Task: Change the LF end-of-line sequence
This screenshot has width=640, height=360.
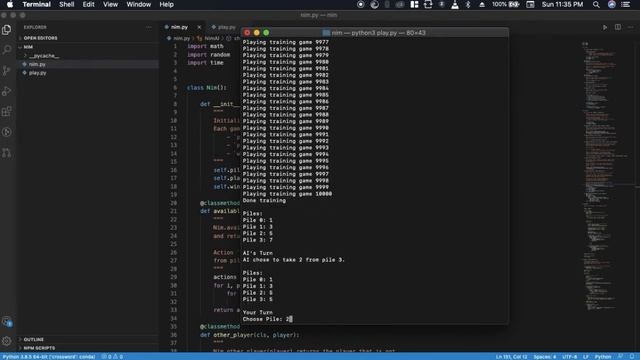Action: [586, 357]
